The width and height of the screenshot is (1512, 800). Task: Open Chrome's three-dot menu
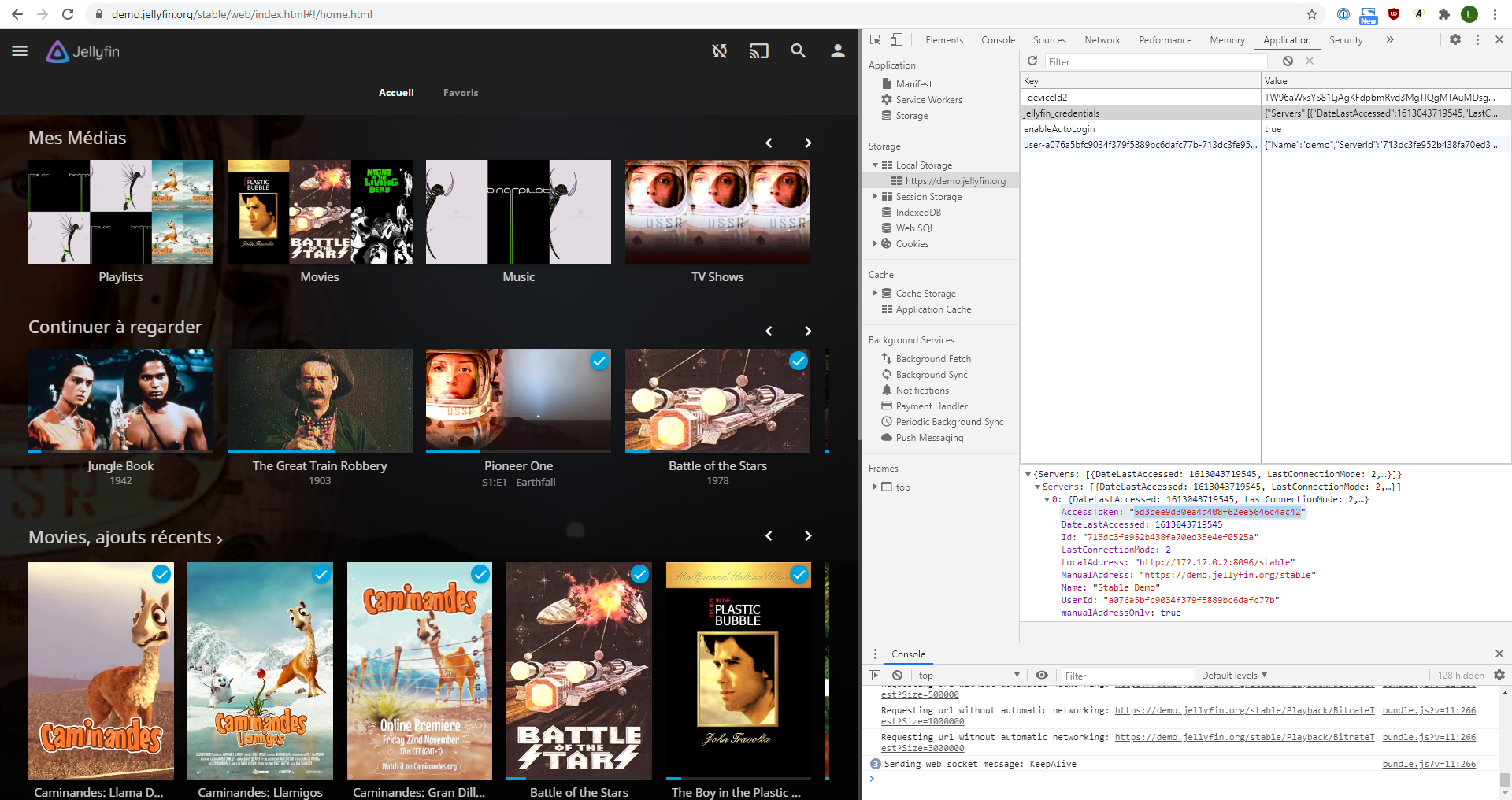pyautogui.click(x=1495, y=14)
